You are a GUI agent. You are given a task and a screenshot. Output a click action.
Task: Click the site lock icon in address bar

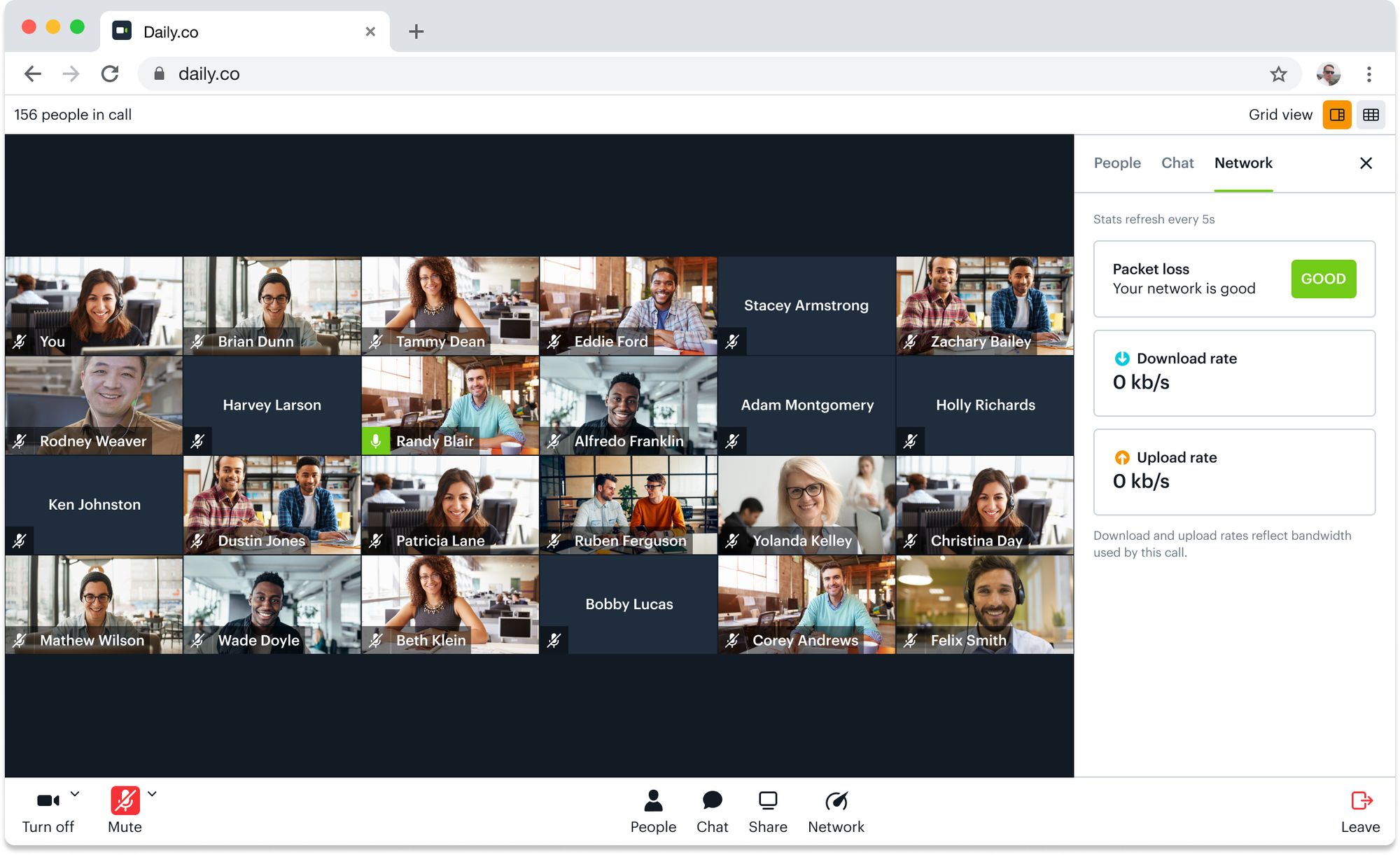click(159, 74)
